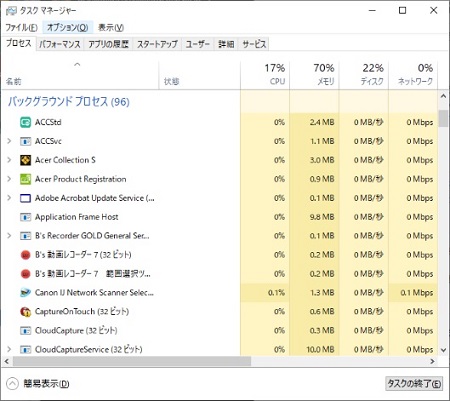The image size is (450, 401).
Task: Click the Application Frame Host icon
Action: (25, 217)
